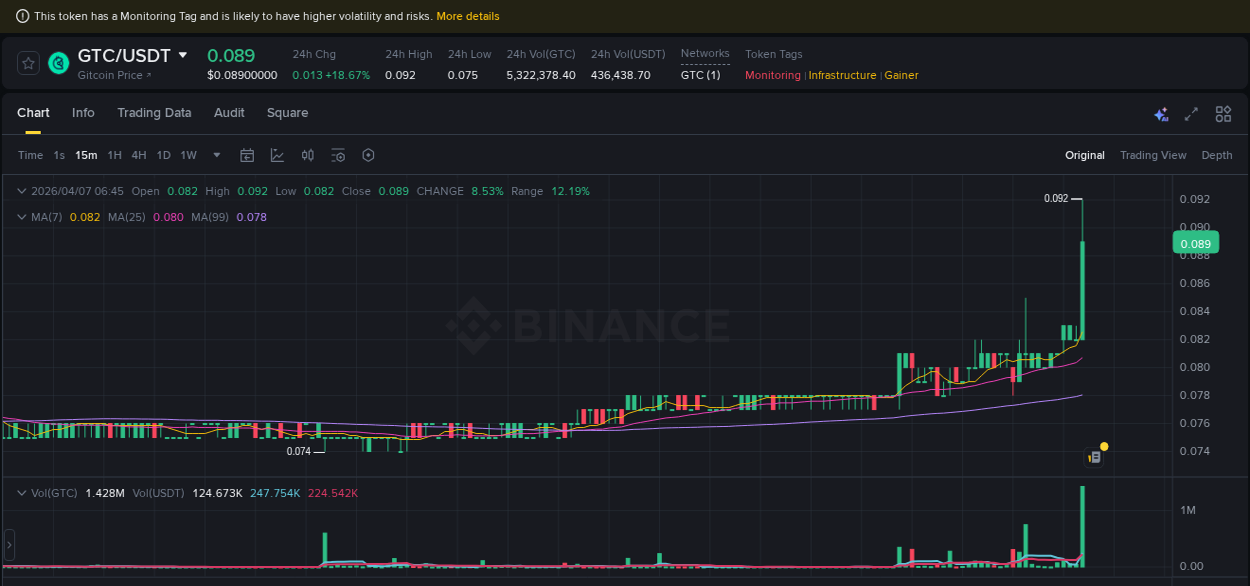Click the GTC (1) network label
Viewport: 1250px width, 586px height.
[x=700, y=74]
